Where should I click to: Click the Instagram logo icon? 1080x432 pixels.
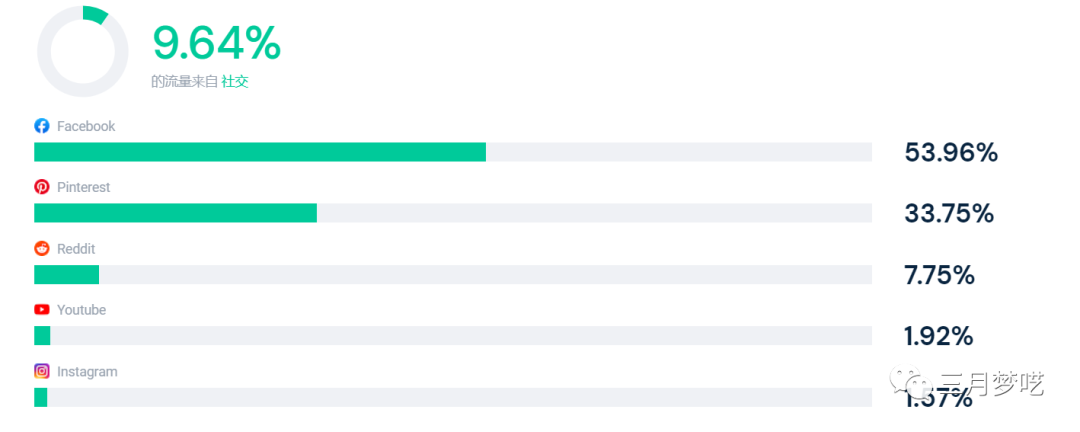coord(42,371)
